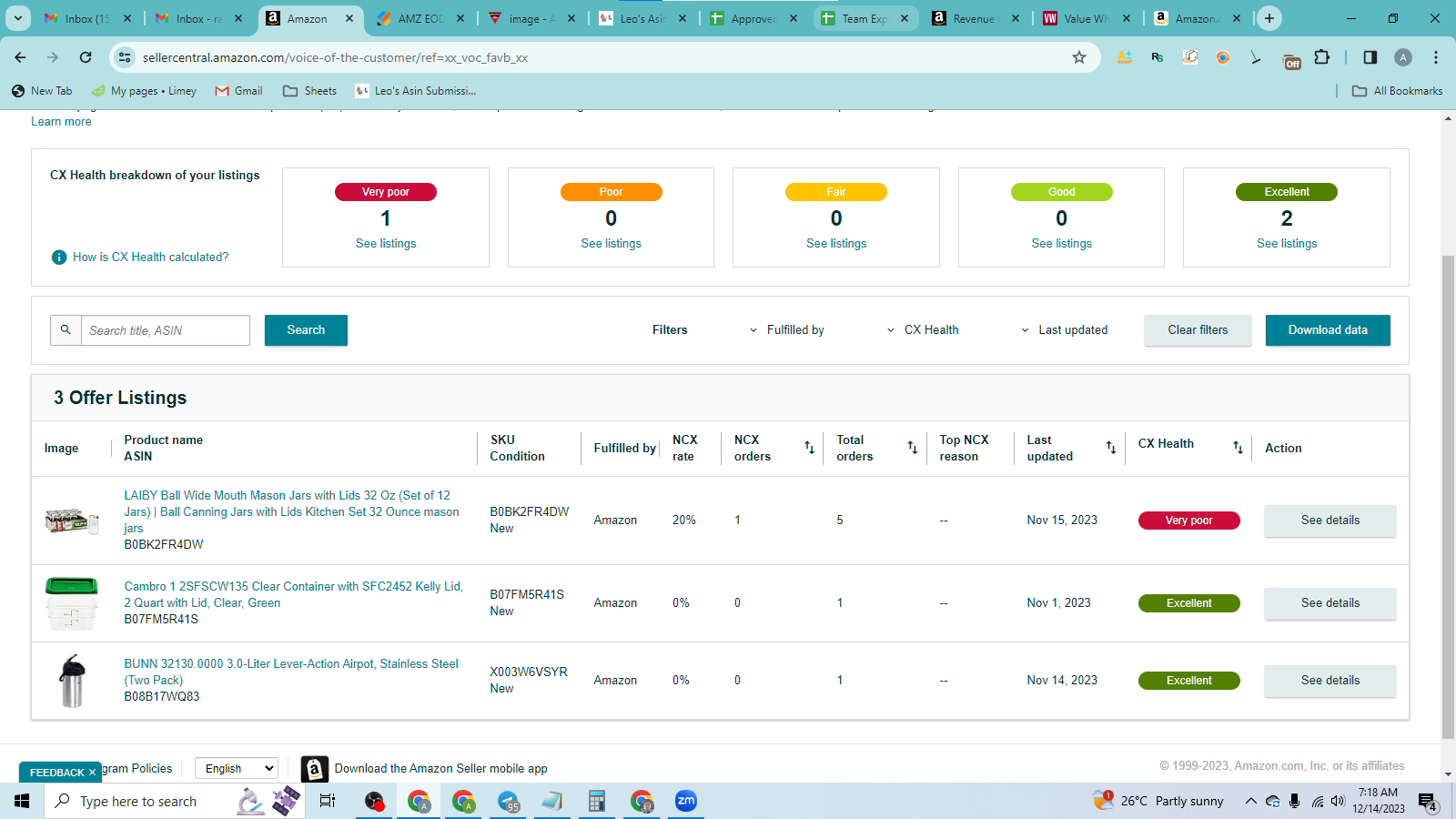Sort listings by Last updated column

[x=1111, y=448]
